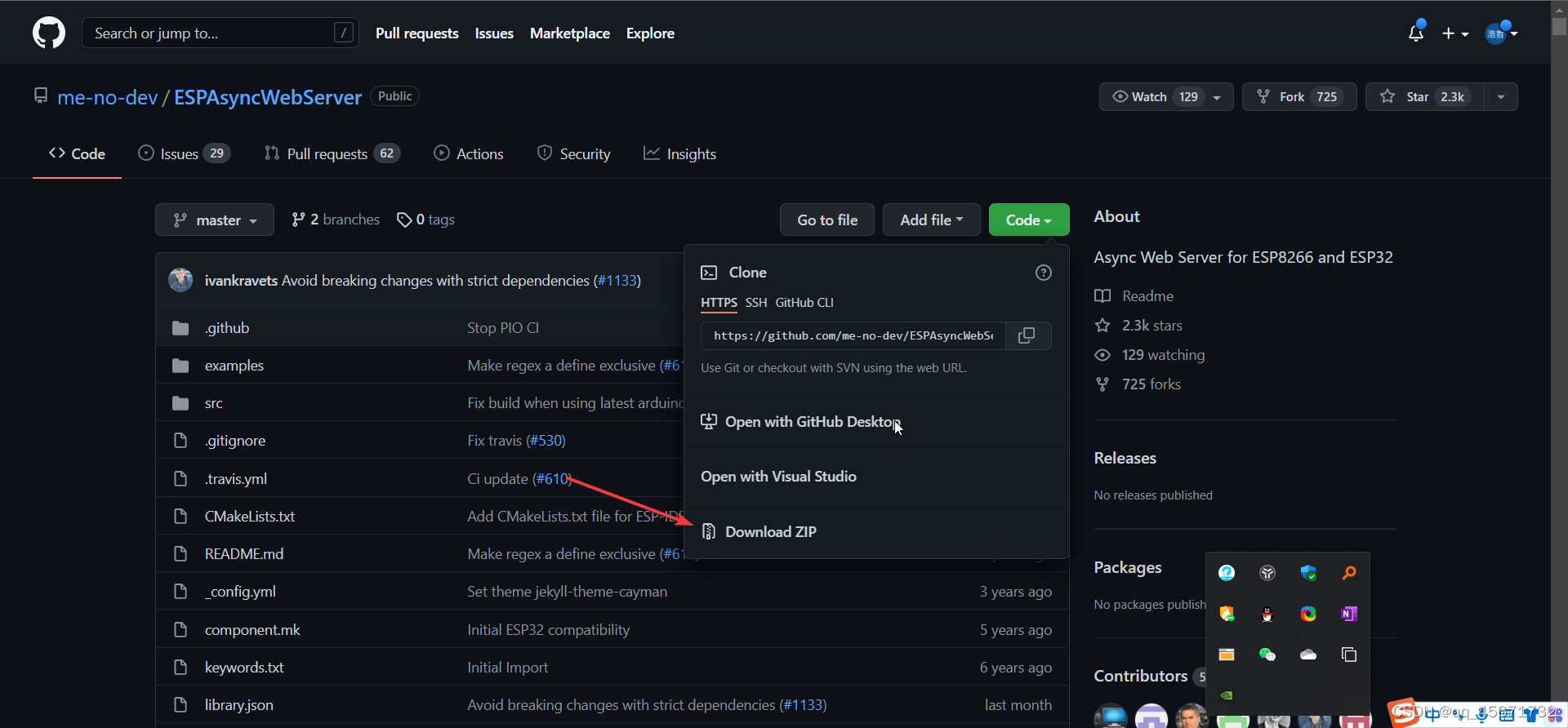Click the OneNote tray icon
This screenshot has height=728, width=1568.
click(1349, 614)
